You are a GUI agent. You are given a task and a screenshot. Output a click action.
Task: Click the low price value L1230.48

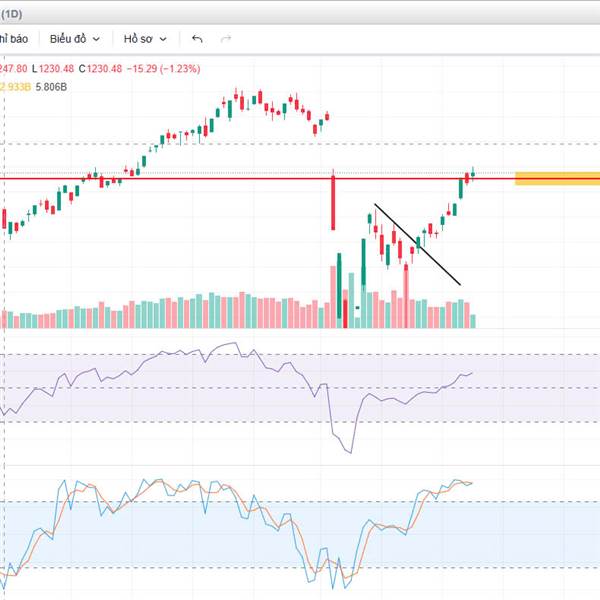pyautogui.click(x=53, y=69)
